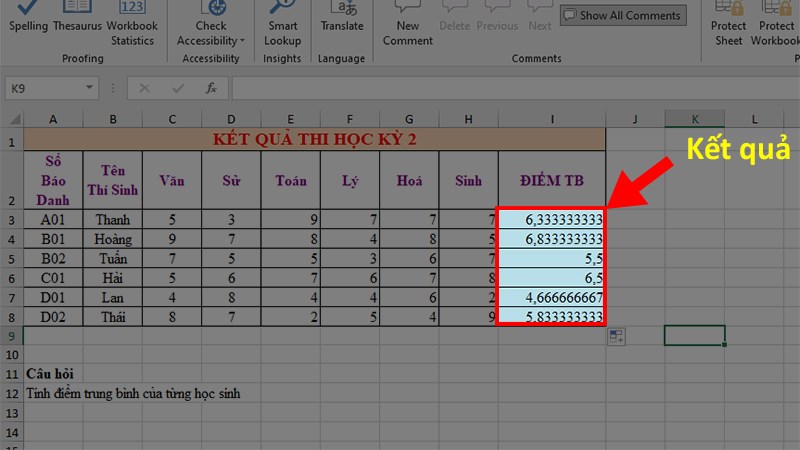
Task: Select the row 9 header
Action: point(11,335)
